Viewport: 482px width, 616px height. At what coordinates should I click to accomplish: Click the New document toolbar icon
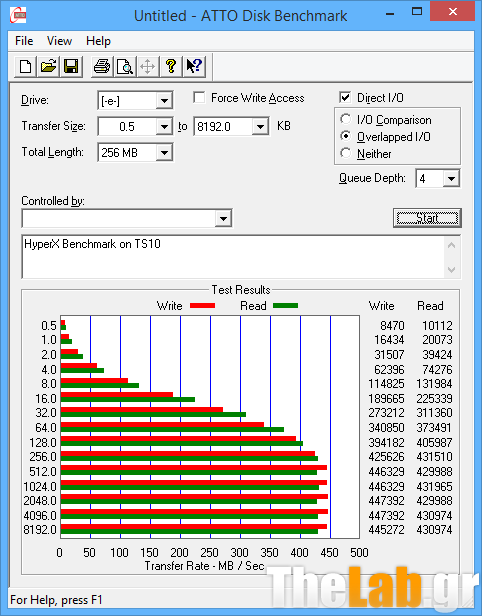coord(26,66)
